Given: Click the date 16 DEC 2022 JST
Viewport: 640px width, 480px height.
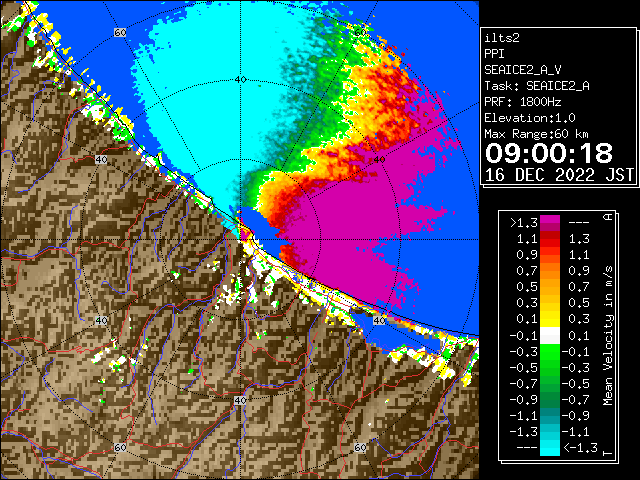Looking at the screenshot, I should tap(559, 175).
